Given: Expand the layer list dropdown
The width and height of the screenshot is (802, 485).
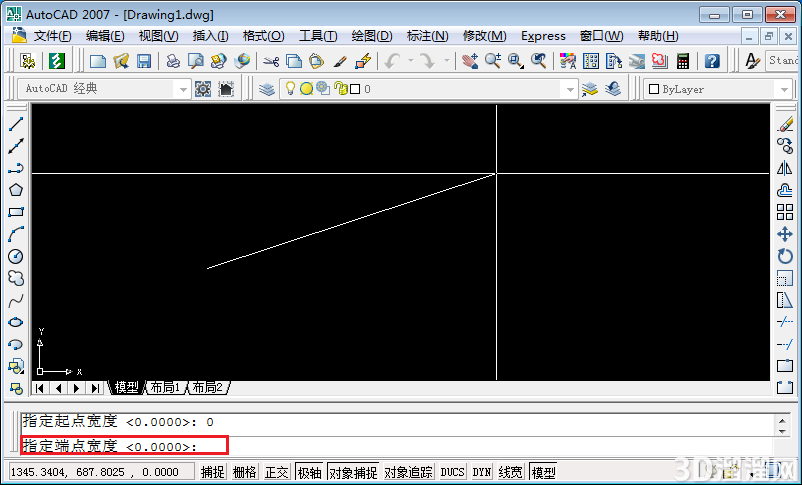Looking at the screenshot, I should (x=570, y=90).
